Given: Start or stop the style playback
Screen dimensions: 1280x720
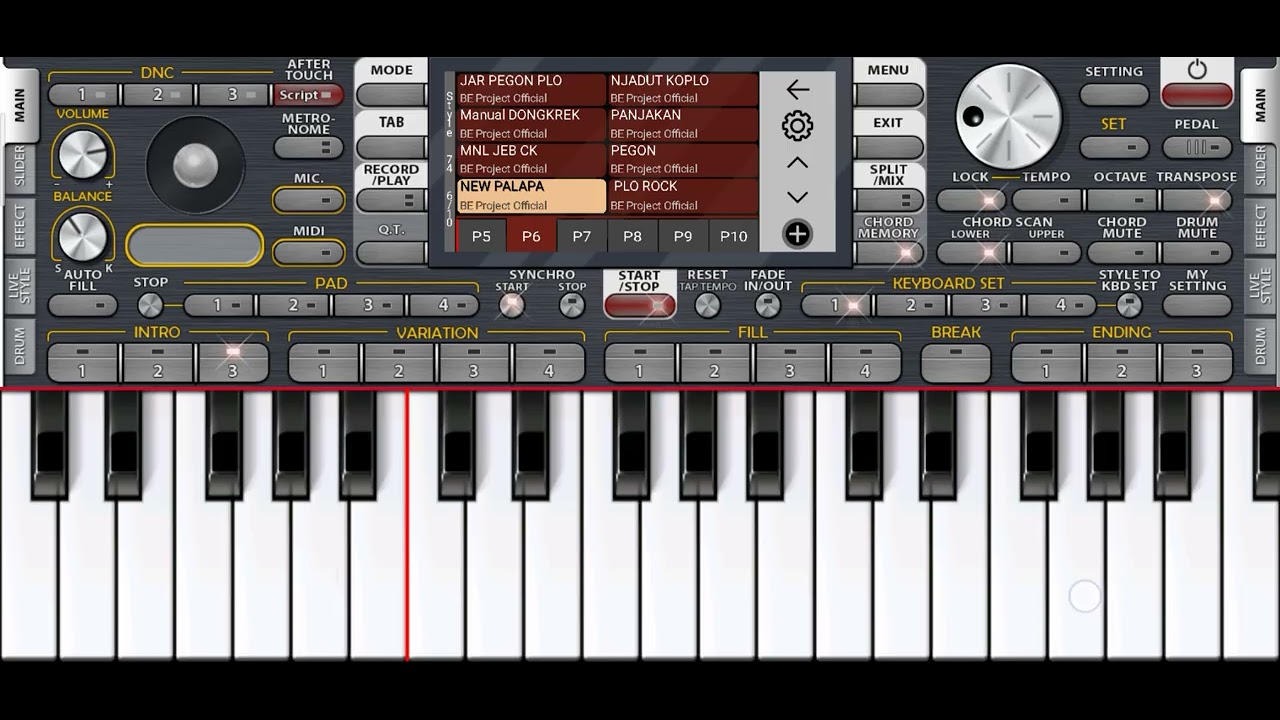Looking at the screenshot, I should pyautogui.click(x=640, y=306).
